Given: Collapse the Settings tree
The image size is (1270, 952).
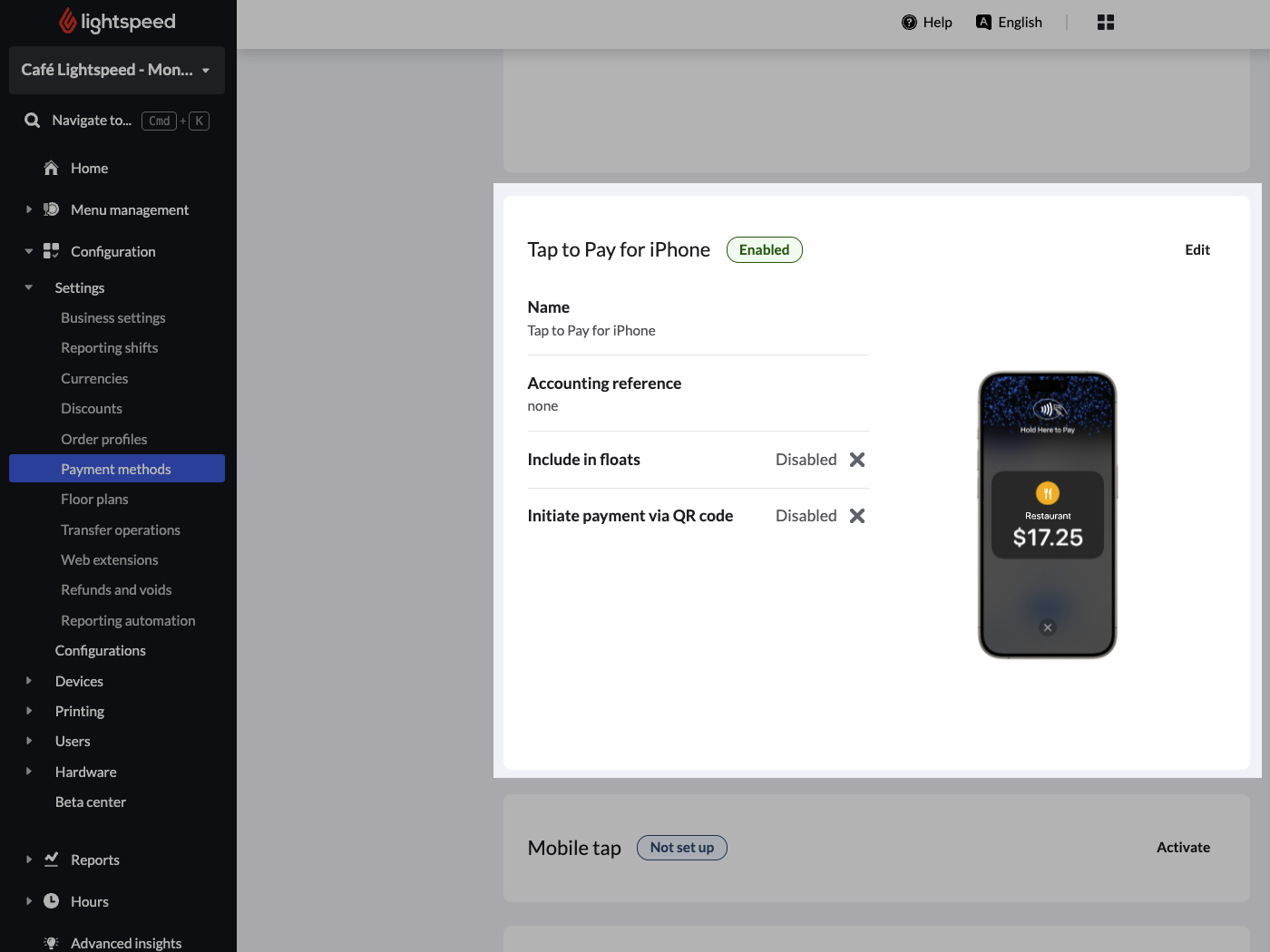Looking at the screenshot, I should click(29, 287).
